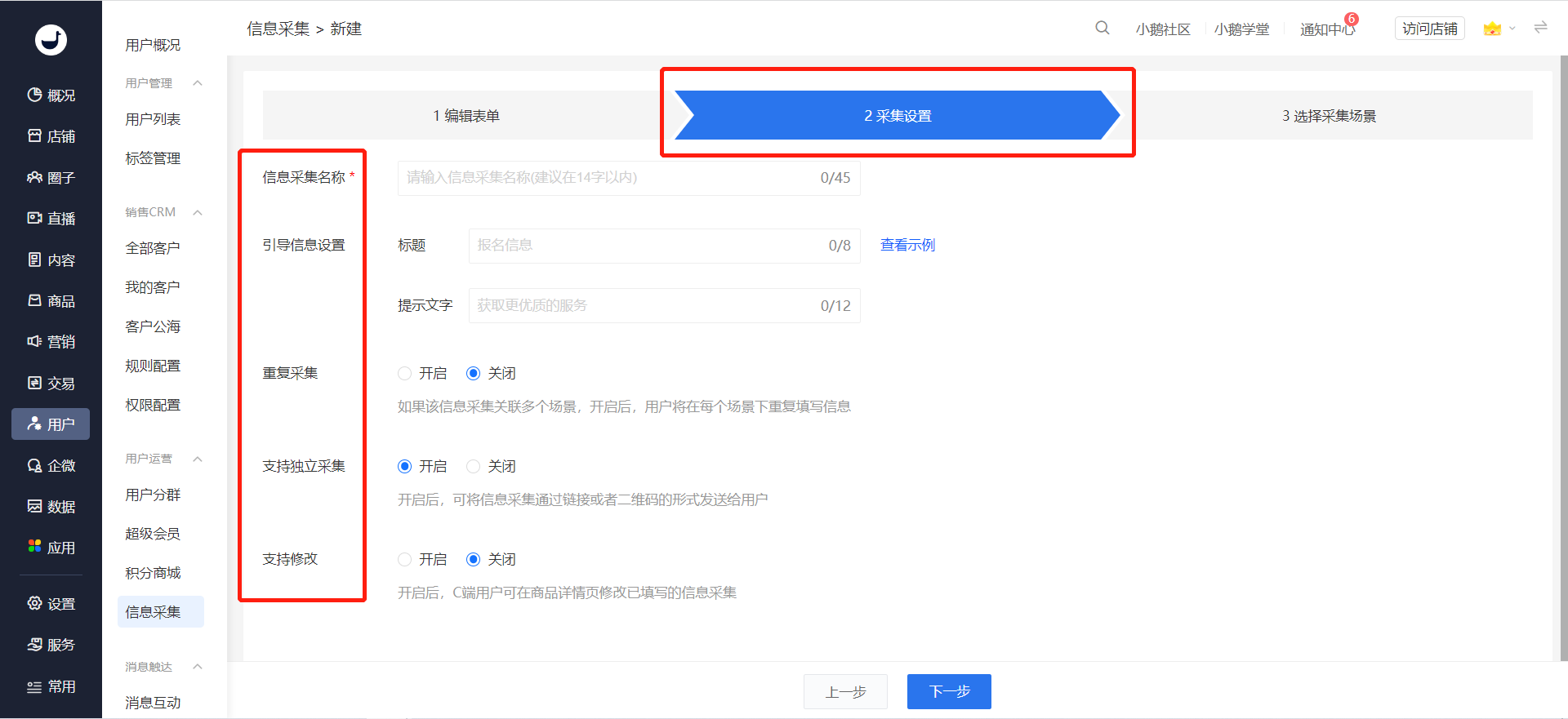The height and width of the screenshot is (719, 1568).
Task: Open 客户公海 in the submenu
Action: pyautogui.click(x=153, y=326)
